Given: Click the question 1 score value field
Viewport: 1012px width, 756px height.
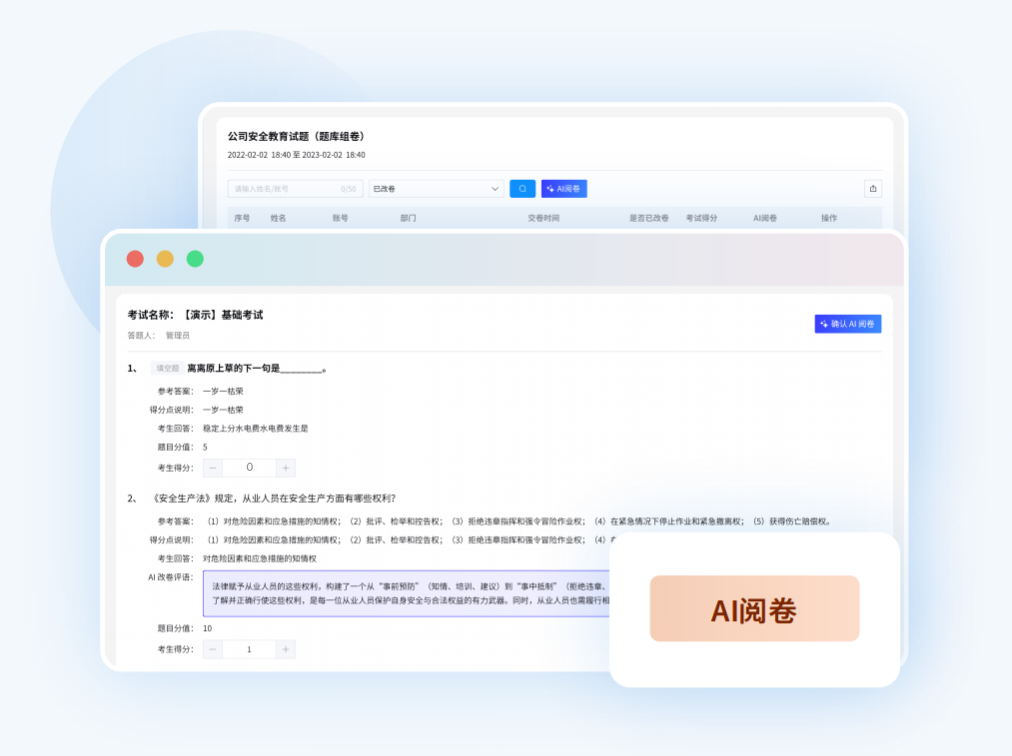Looking at the screenshot, I should click(x=249, y=468).
